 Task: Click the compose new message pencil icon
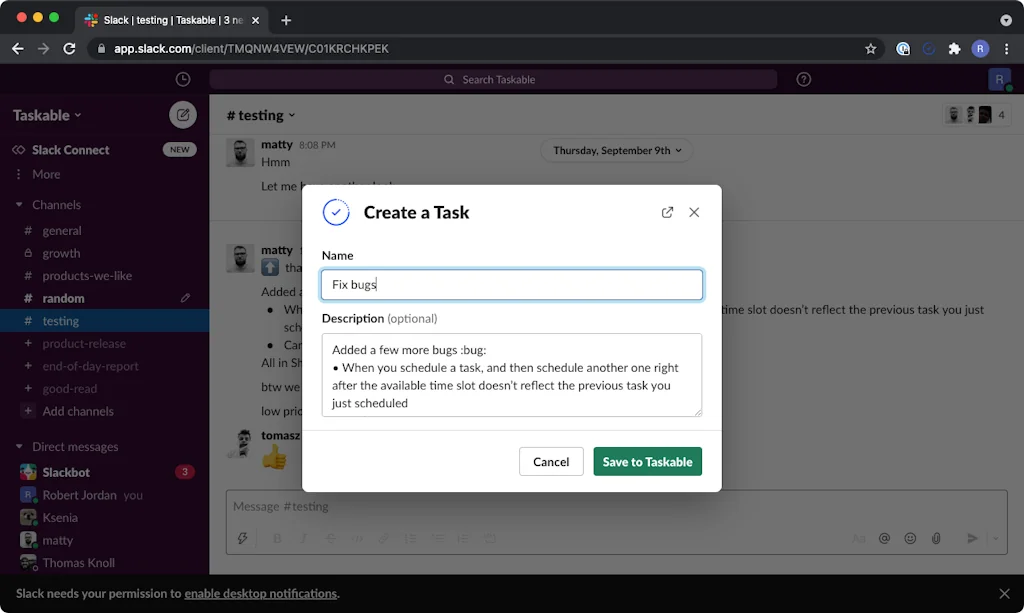pos(182,114)
